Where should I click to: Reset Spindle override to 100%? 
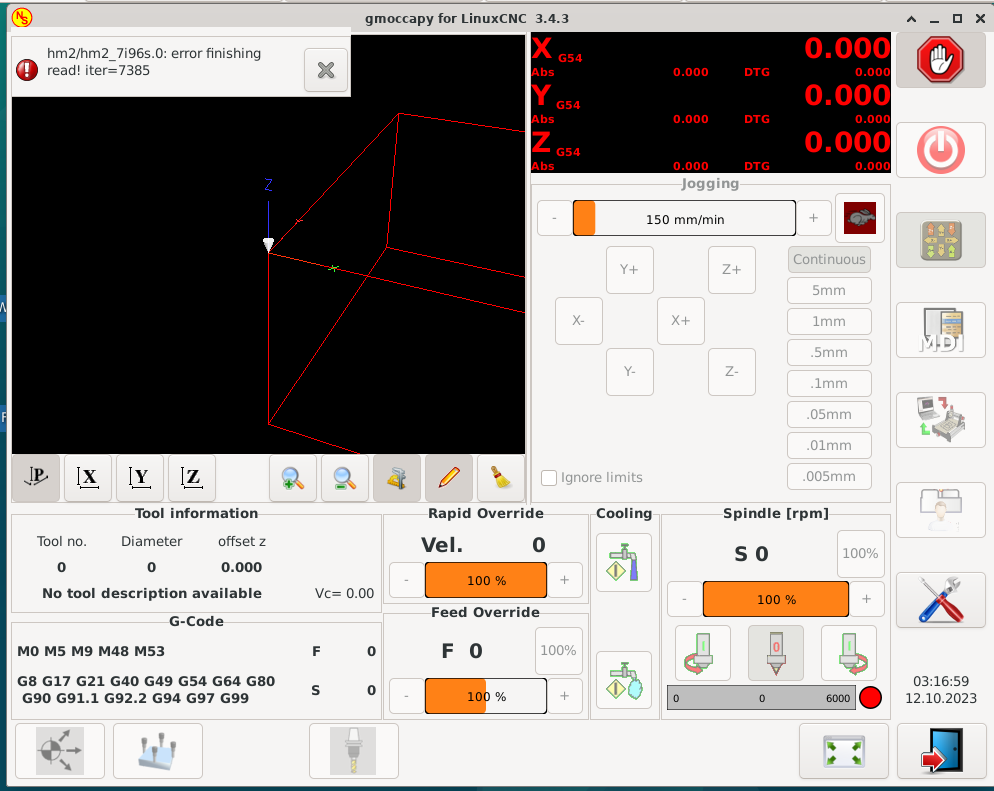(860, 554)
